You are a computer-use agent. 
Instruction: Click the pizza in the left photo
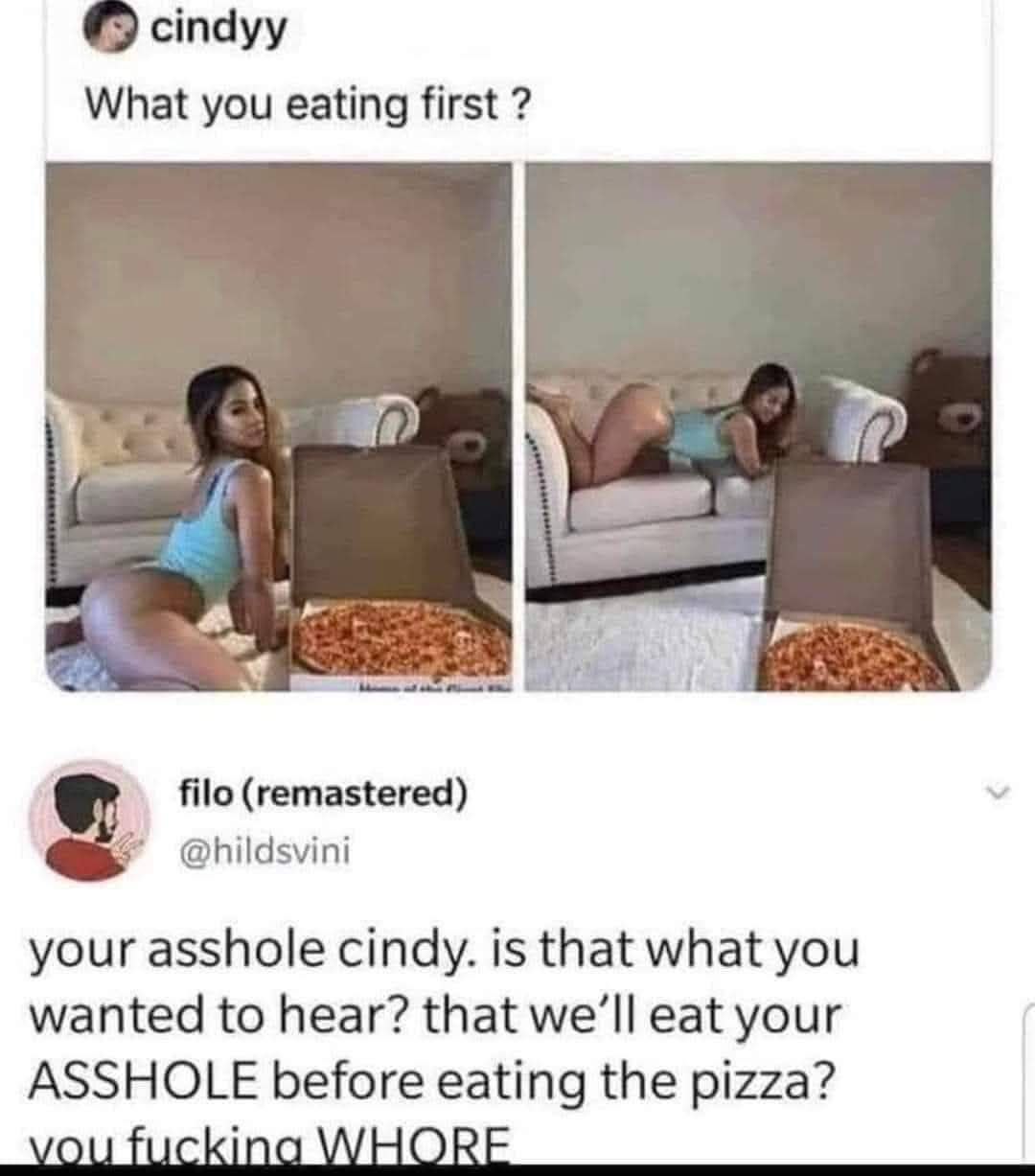(400, 636)
